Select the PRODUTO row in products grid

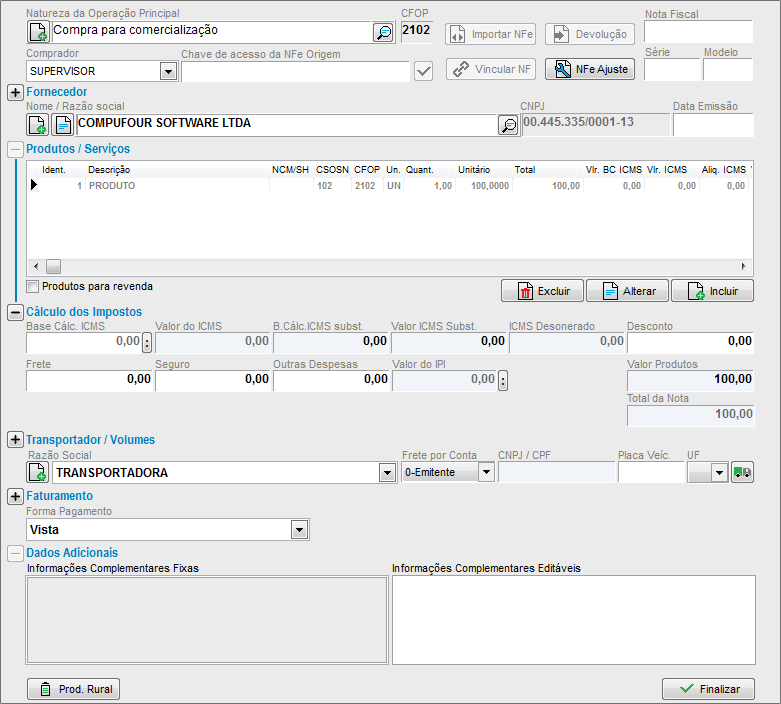pyautogui.click(x=389, y=185)
